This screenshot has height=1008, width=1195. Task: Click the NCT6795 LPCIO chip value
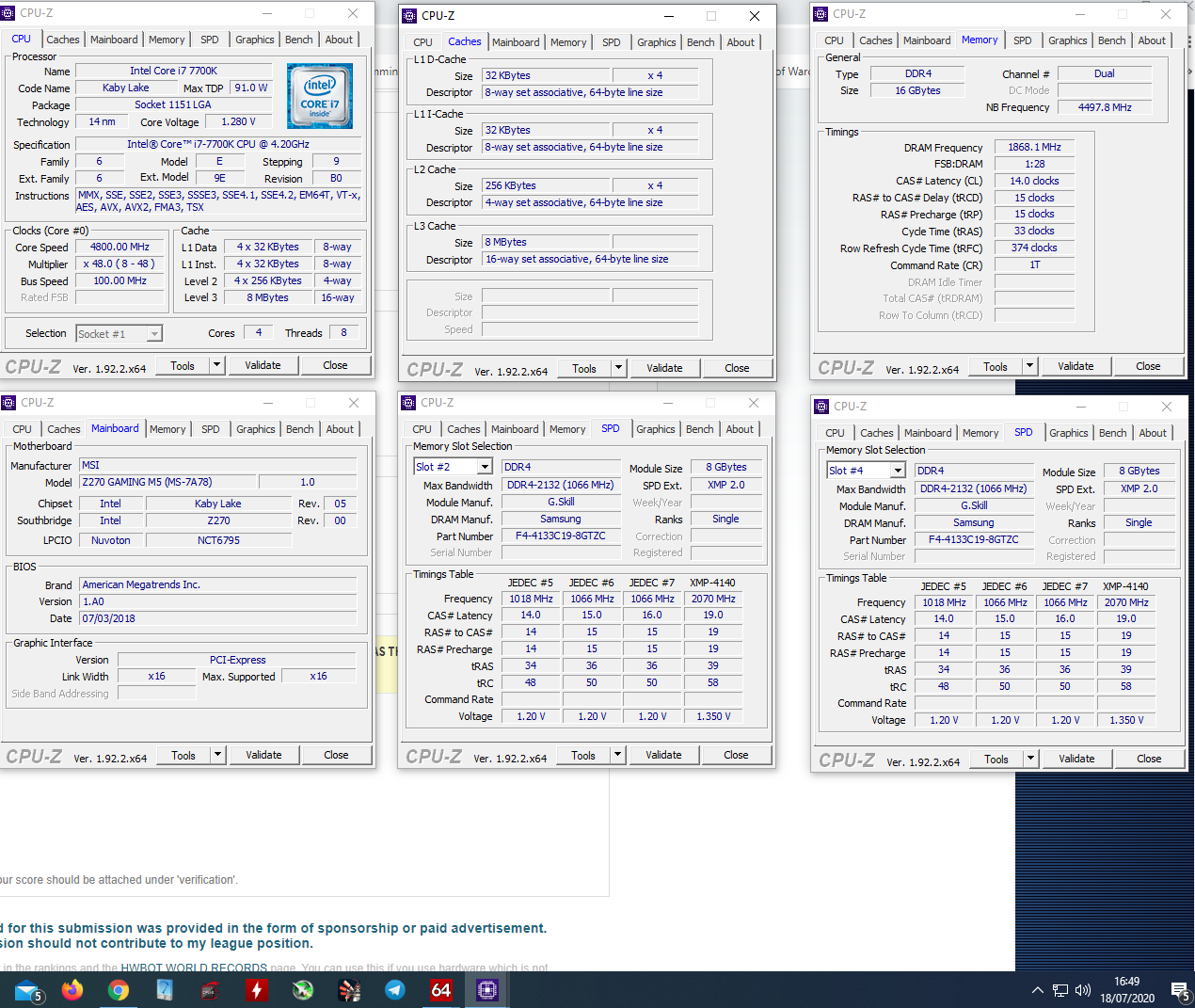pyautogui.click(x=218, y=540)
